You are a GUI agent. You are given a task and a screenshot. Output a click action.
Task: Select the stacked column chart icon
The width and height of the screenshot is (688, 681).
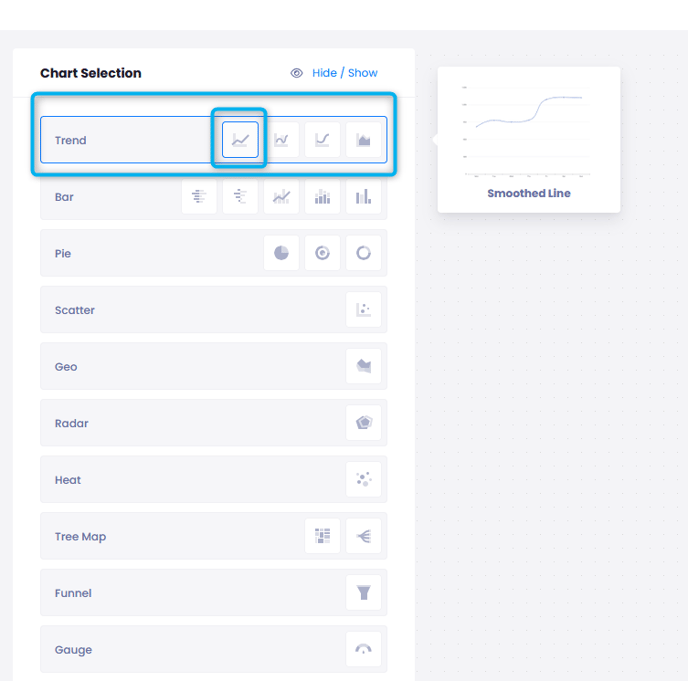click(322, 197)
